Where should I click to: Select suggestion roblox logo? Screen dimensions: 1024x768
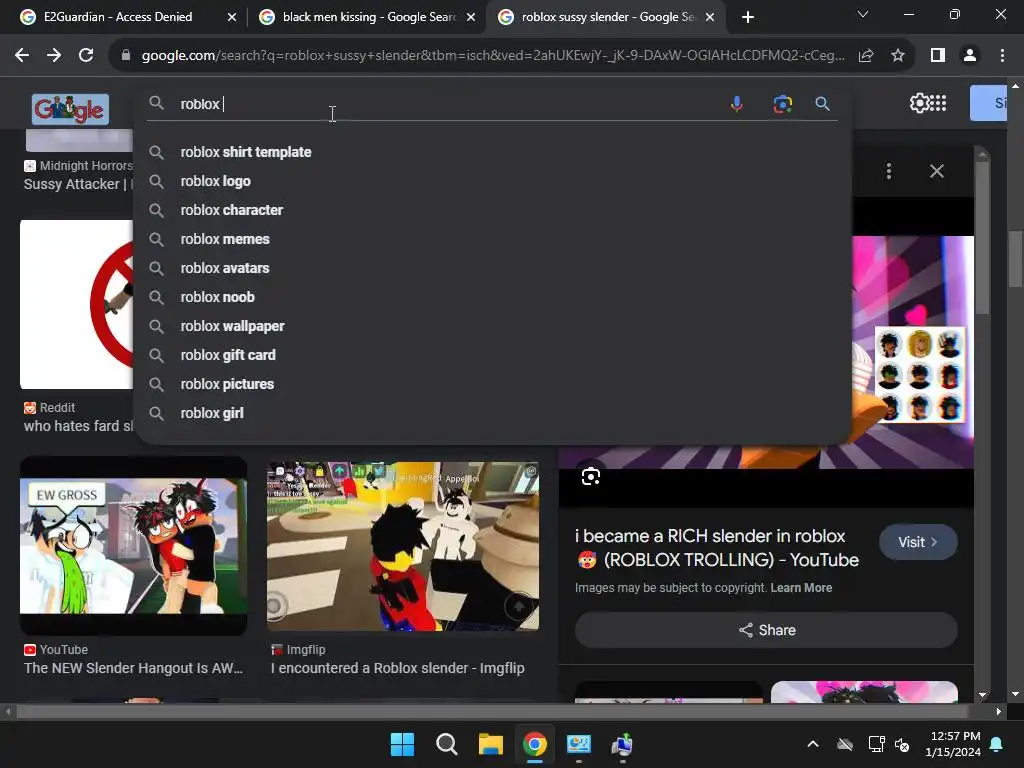(493, 181)
